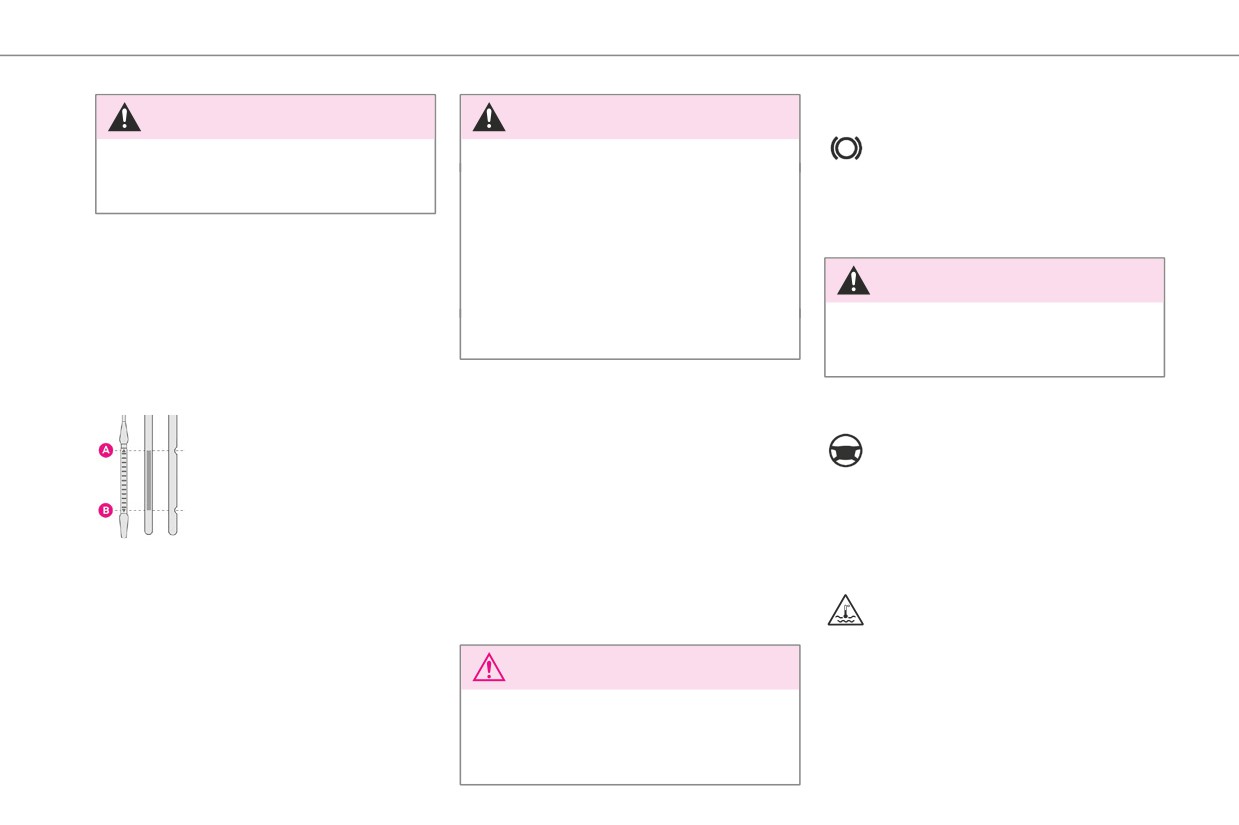
Task: Click the black warning triangle in the tallest warning box
Action: coord(489,117)
